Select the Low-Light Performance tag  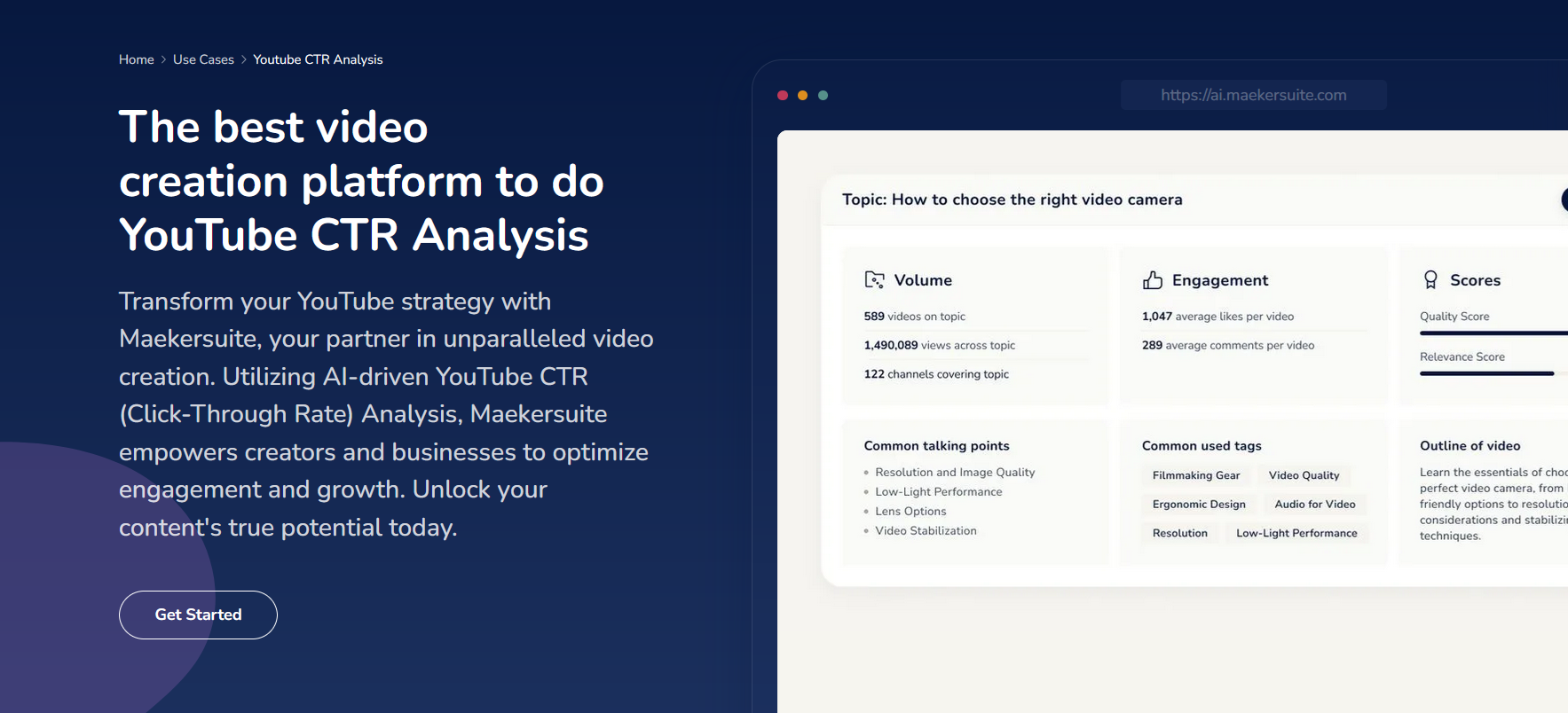click(1296, 533)
